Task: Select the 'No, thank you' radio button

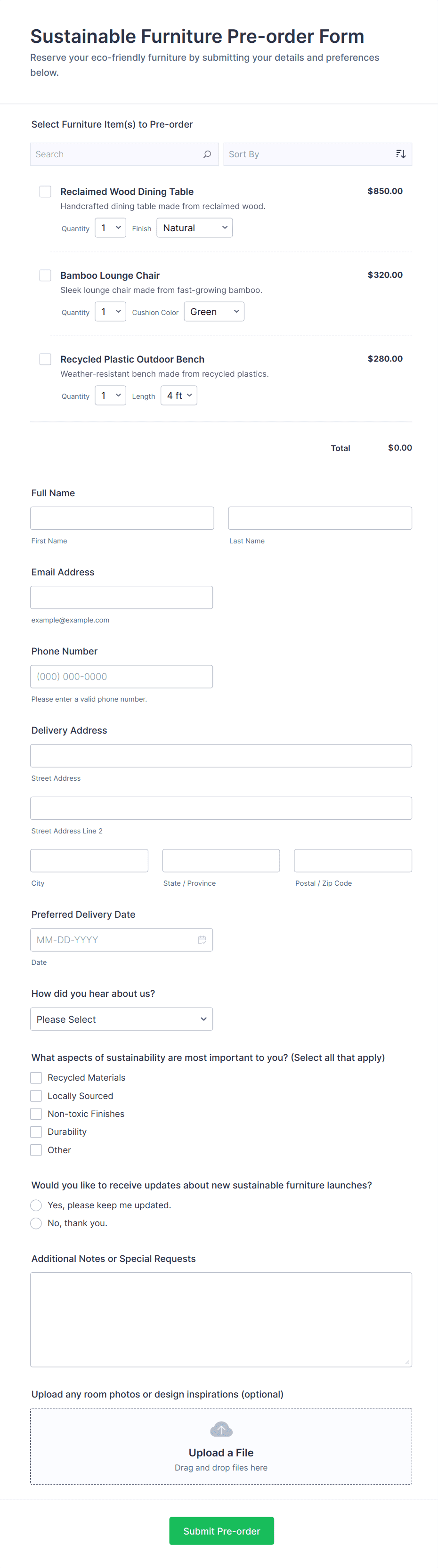Action: tap(37, 1223)
